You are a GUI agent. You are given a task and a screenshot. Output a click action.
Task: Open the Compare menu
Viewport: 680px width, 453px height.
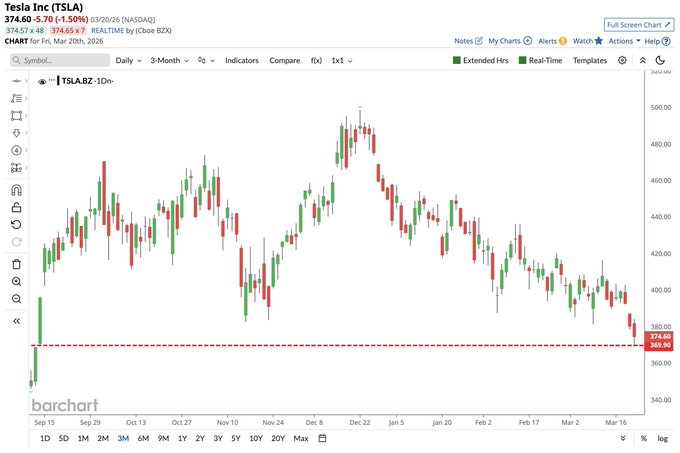pos(284,60)
